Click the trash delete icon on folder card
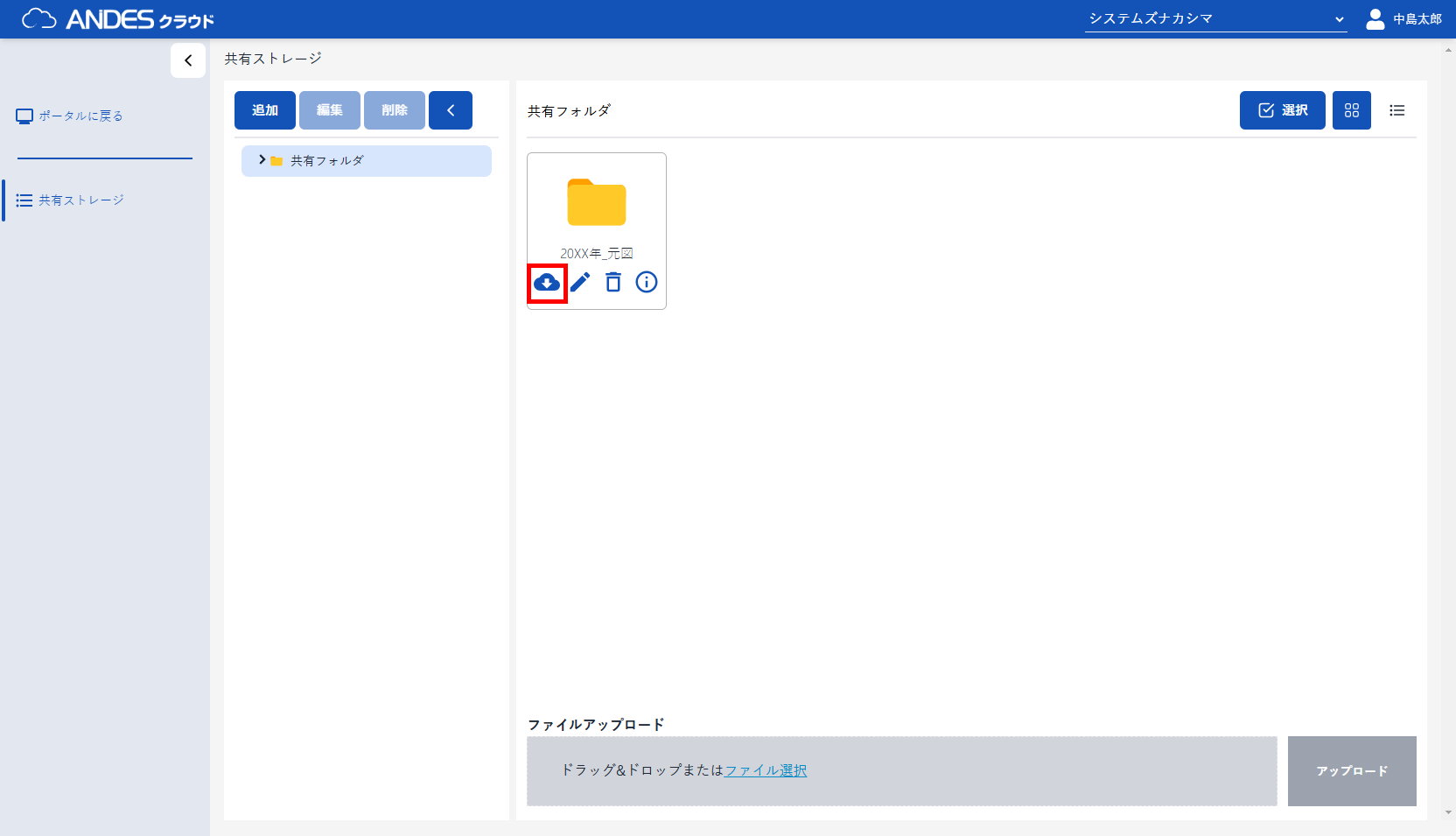 coord(613,282)
